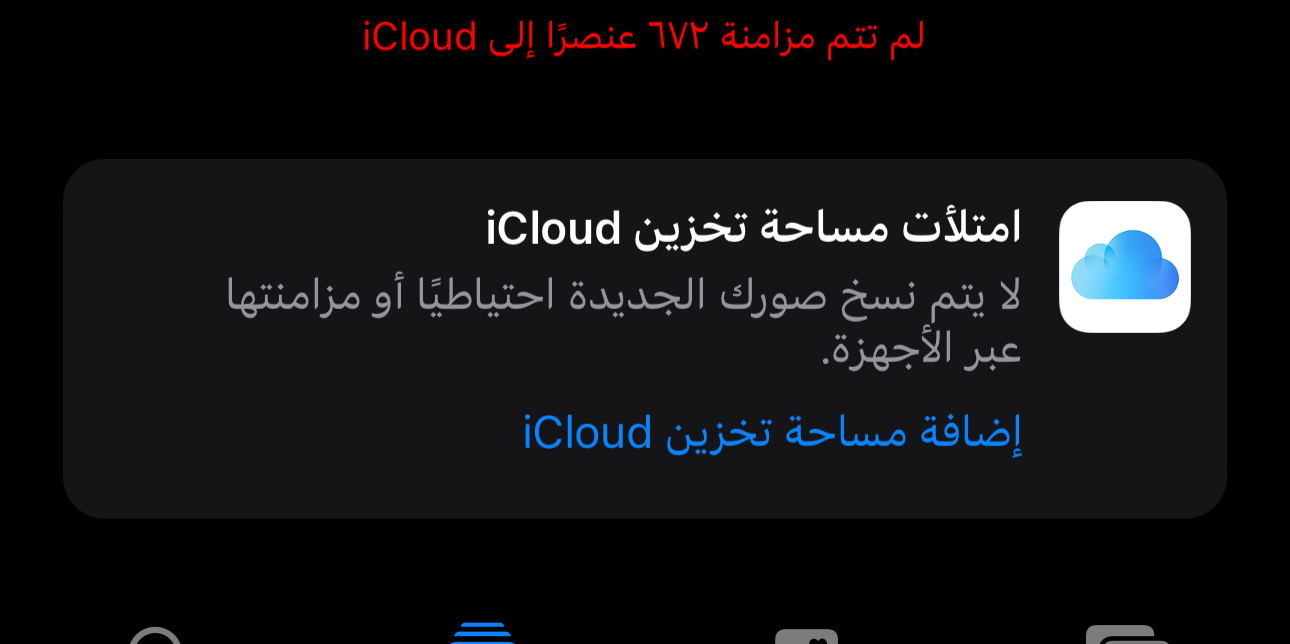Open the Search tab magnifier icon
The height and width of the screenshot is (644, 1290).
(156, 635)
